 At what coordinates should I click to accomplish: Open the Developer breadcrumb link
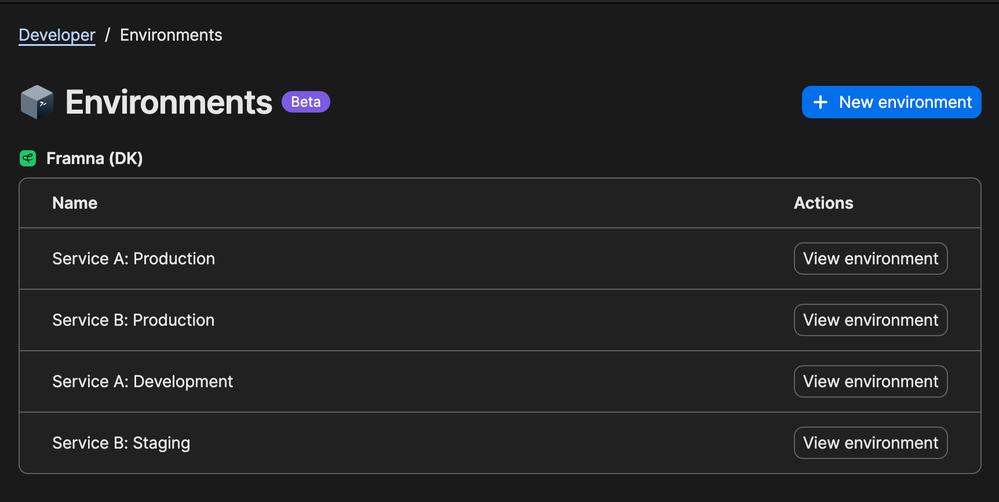point(57,35)
